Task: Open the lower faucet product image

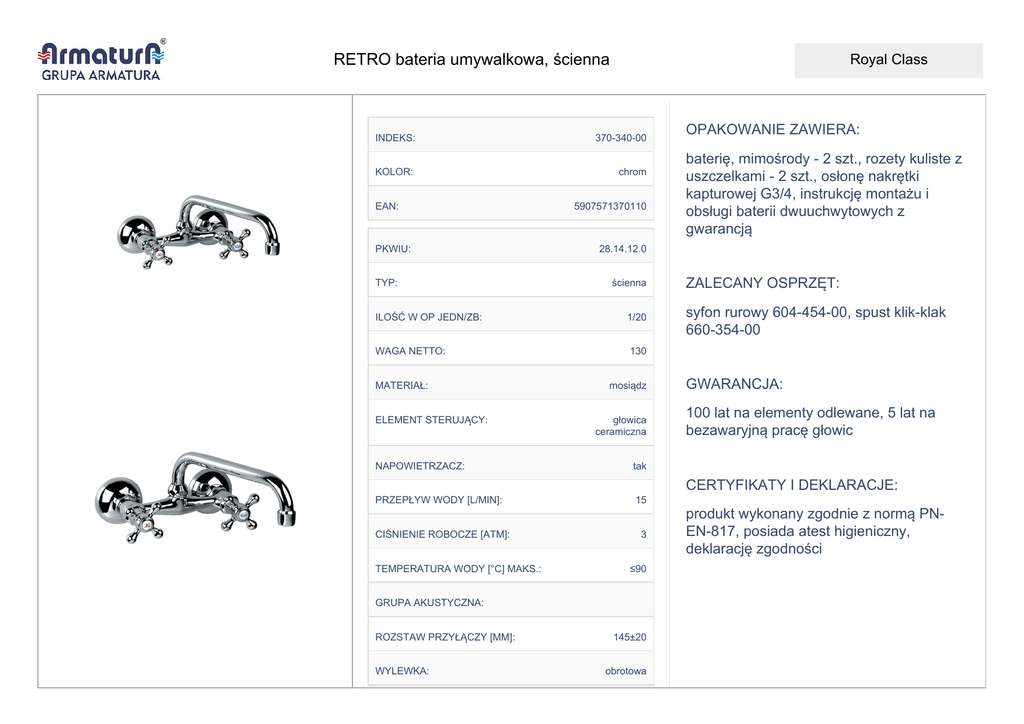Action: pyautogui.click(x=195, y=497)
